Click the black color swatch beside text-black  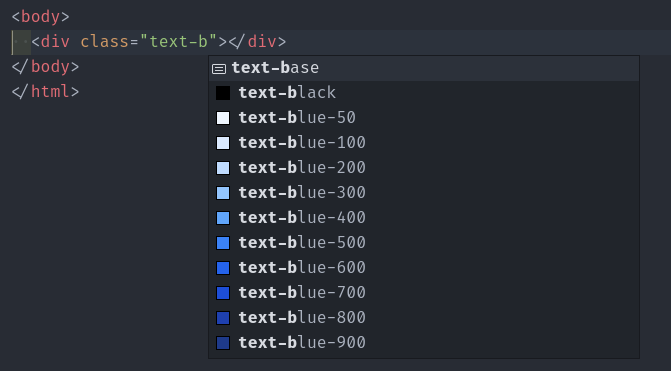pyautogui.click(x=223, y=93)
